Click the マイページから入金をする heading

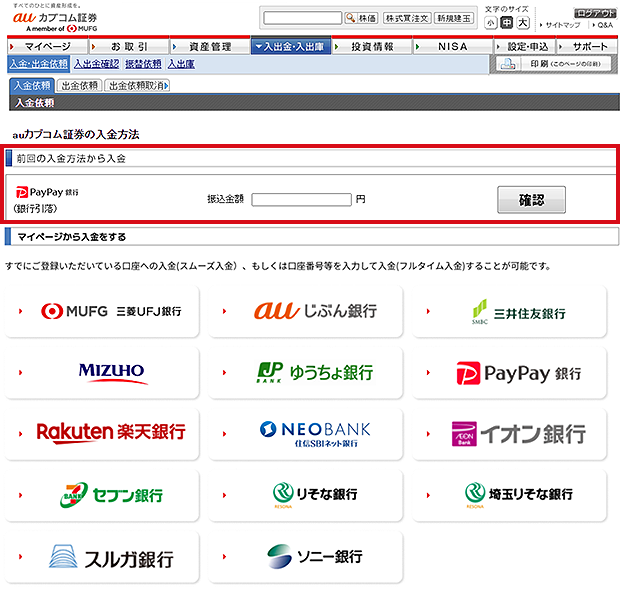(72, 237)
